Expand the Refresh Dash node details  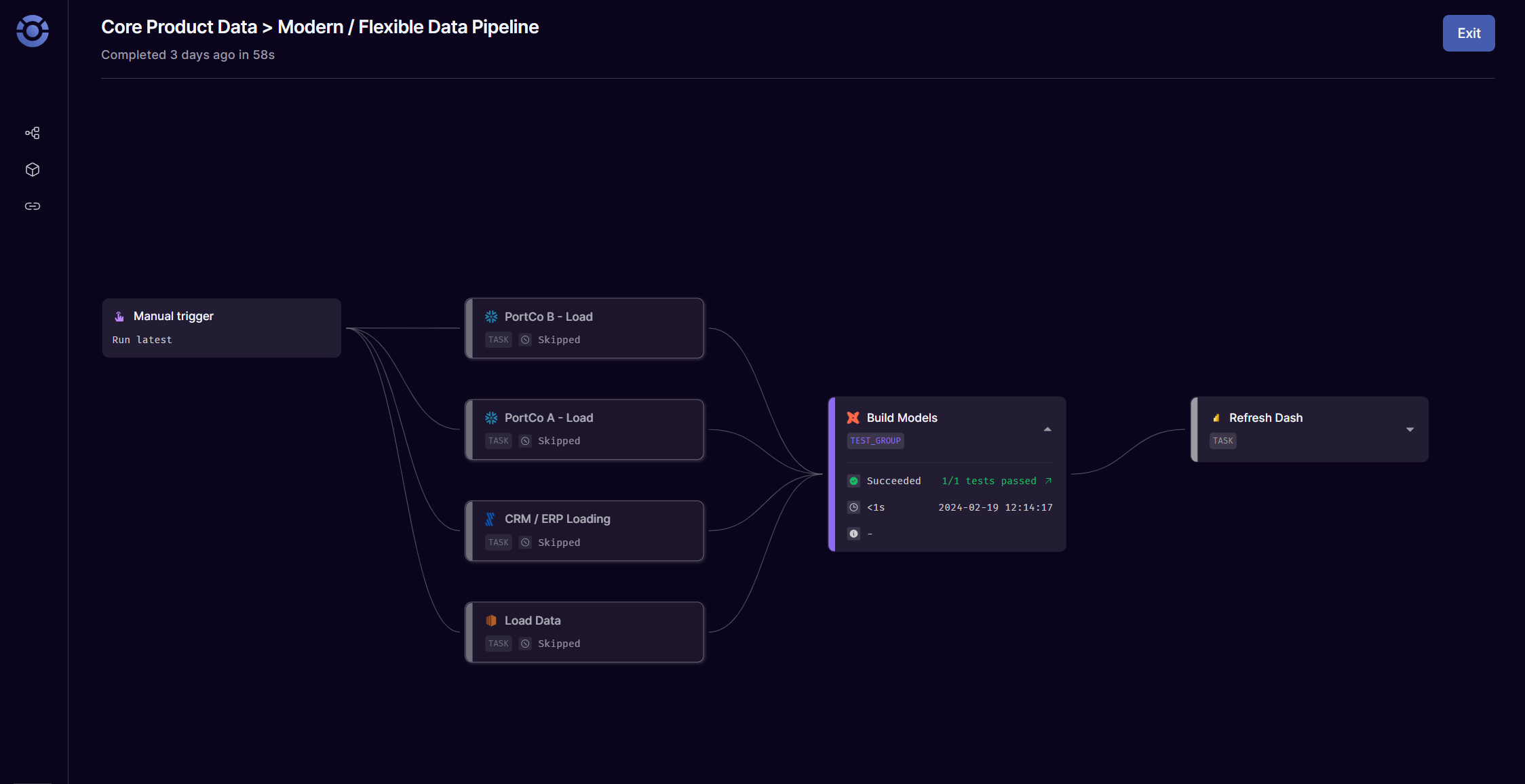(x=1410, y=430)
